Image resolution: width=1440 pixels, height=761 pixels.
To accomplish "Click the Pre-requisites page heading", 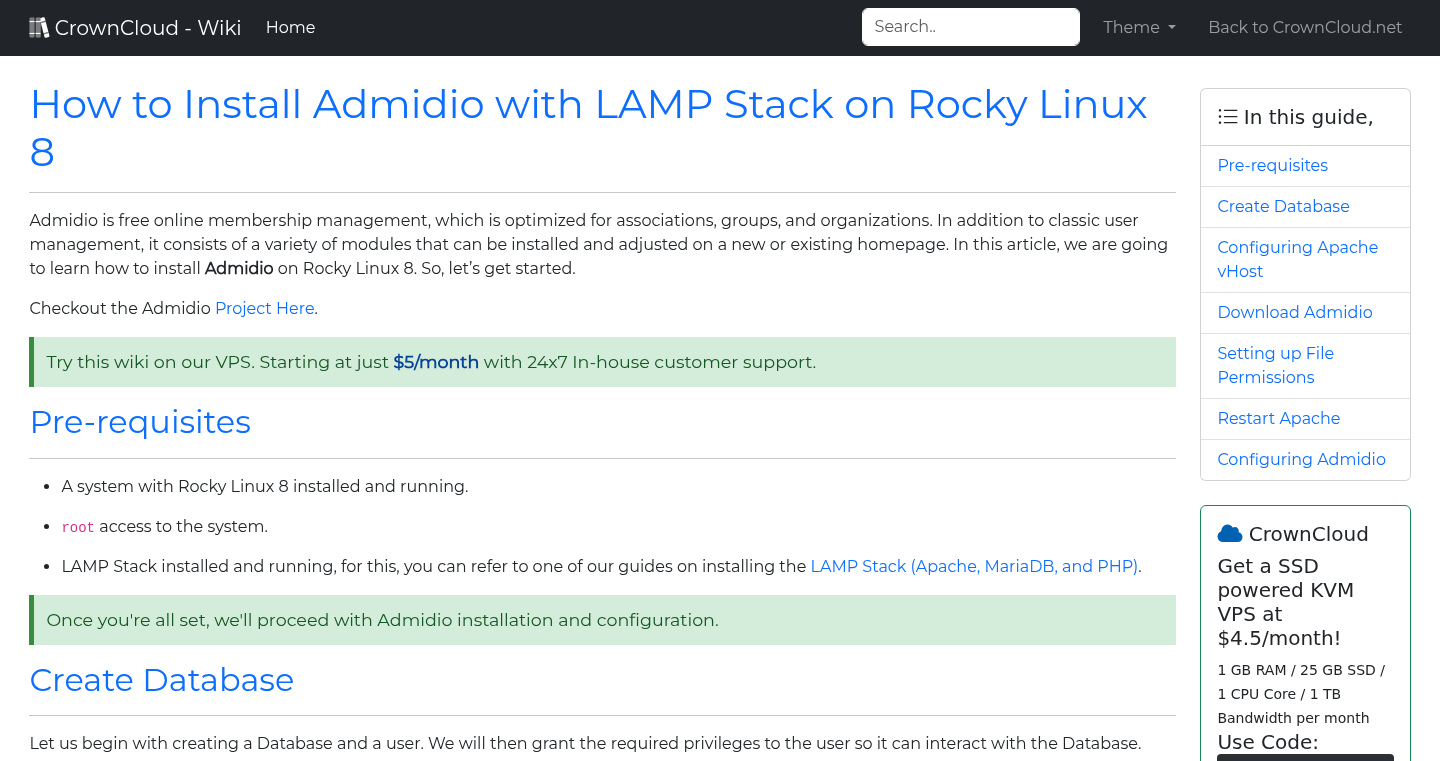I will click(140, 422).
